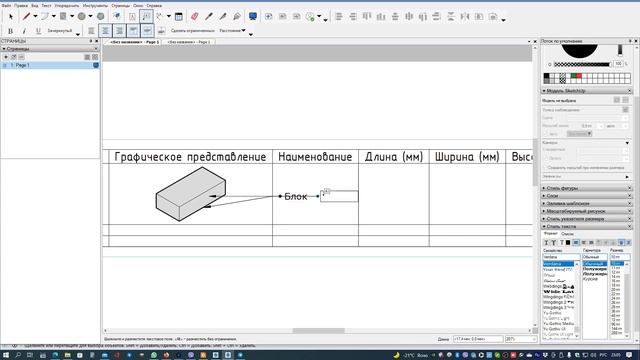Add a new page in Pages panel
The image size is (640, 360).
pos(6,57)
